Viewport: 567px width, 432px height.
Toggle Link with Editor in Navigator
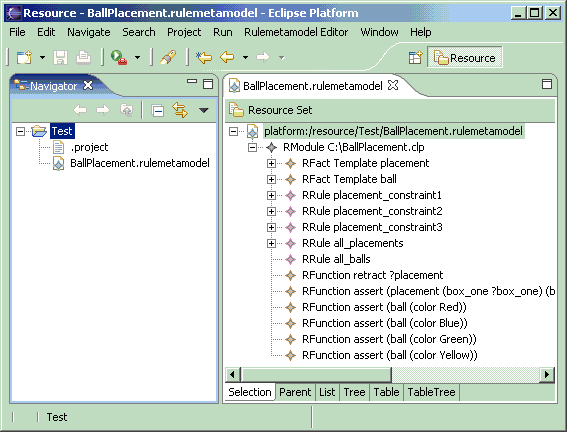[180, 110]
